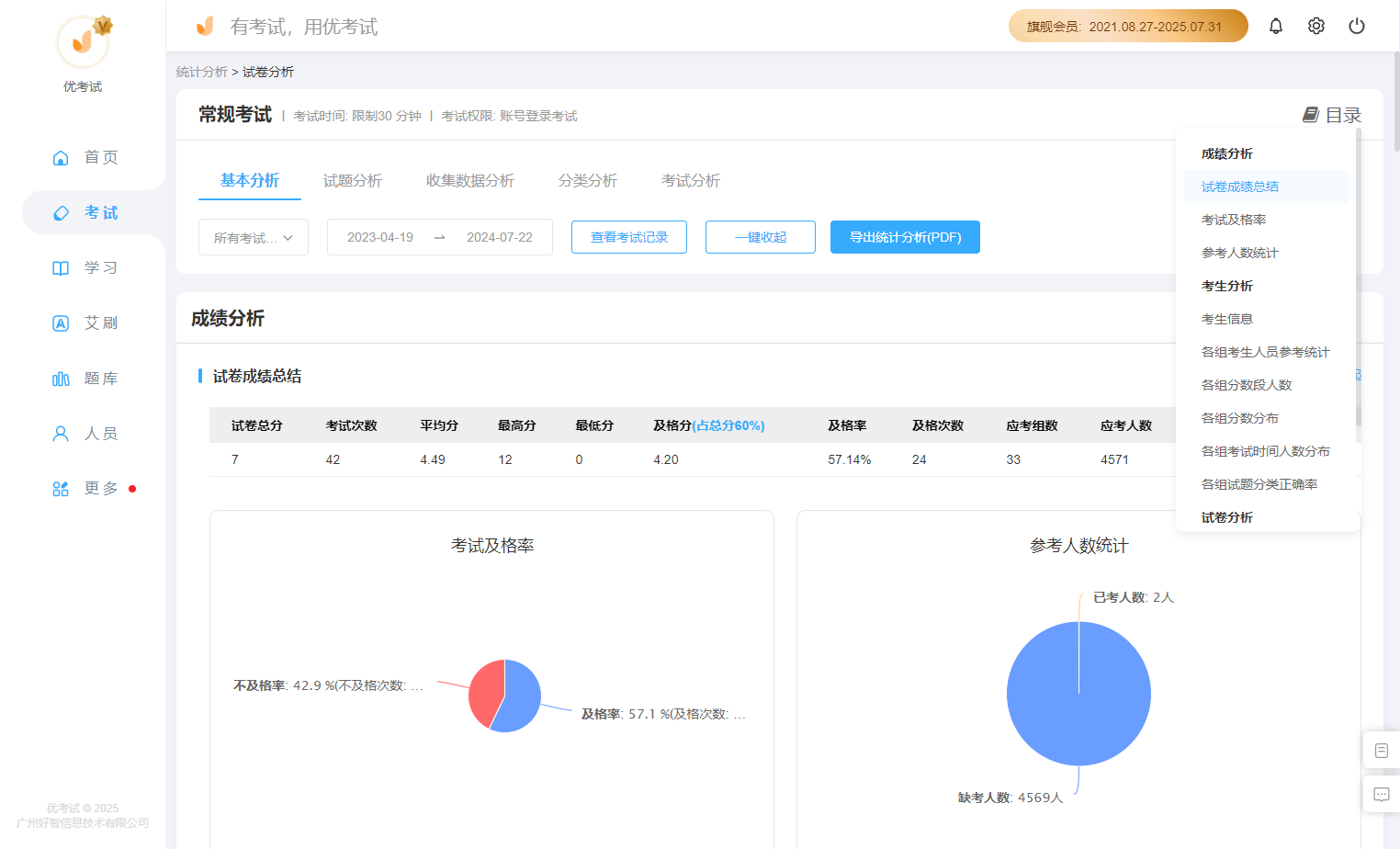The image size is (1400, 849).
Task: Click membership badge 旗舰会员
Action: point(1128,26)
